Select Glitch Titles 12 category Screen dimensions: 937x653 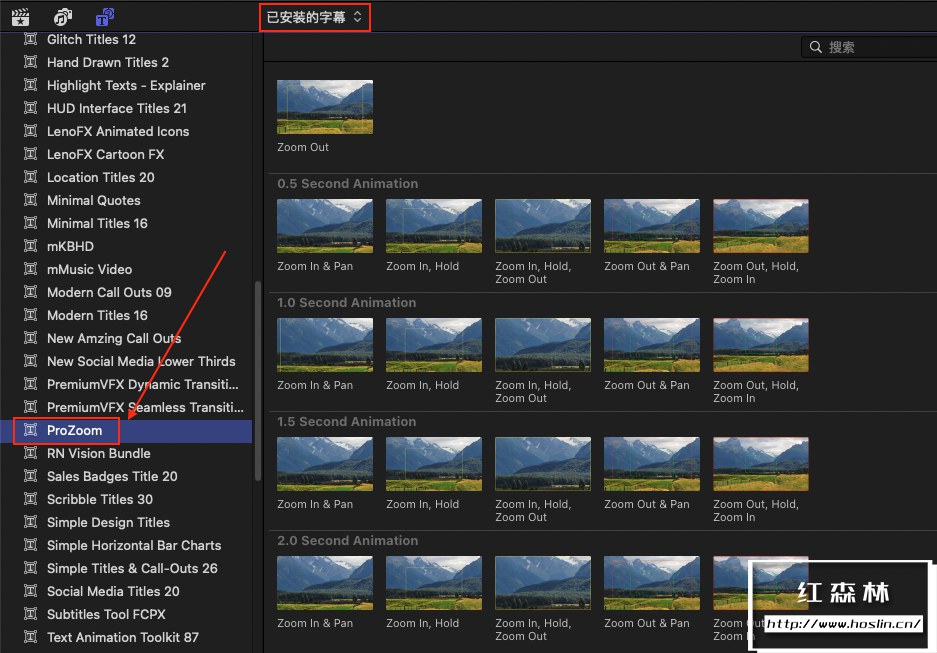click(x=126, y=39)
